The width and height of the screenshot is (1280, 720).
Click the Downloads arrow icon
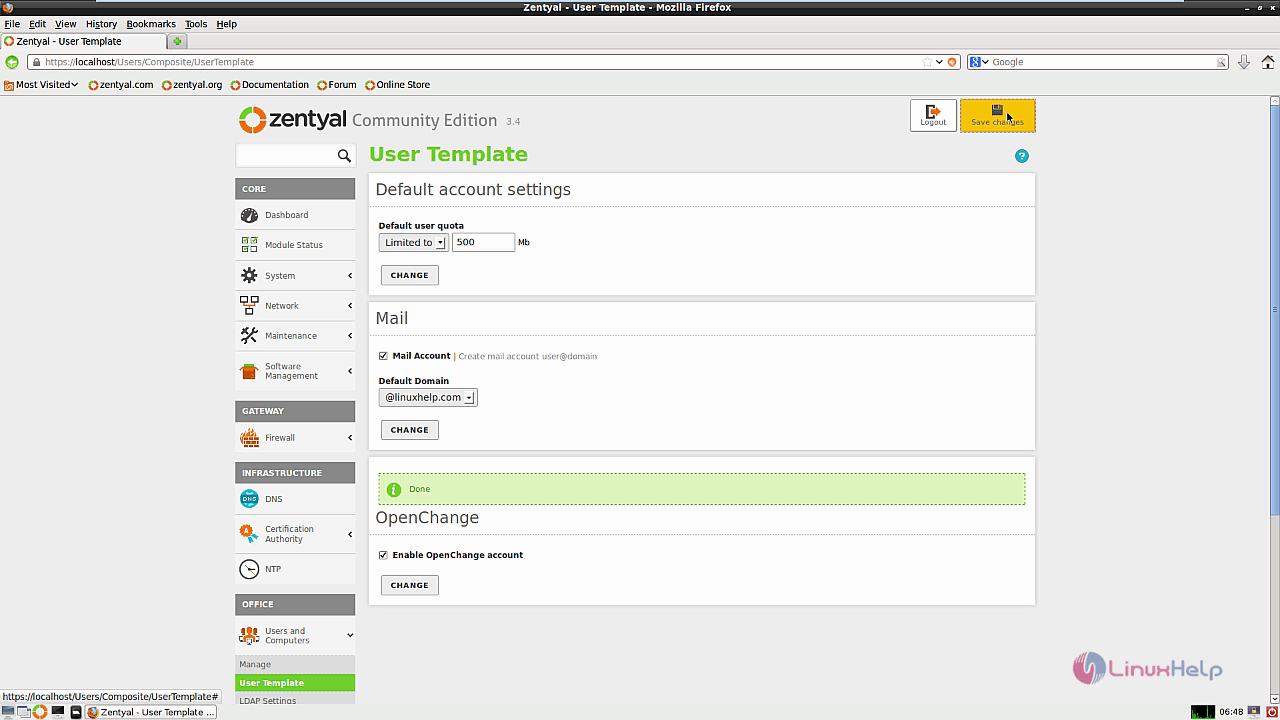[1244, 62]
